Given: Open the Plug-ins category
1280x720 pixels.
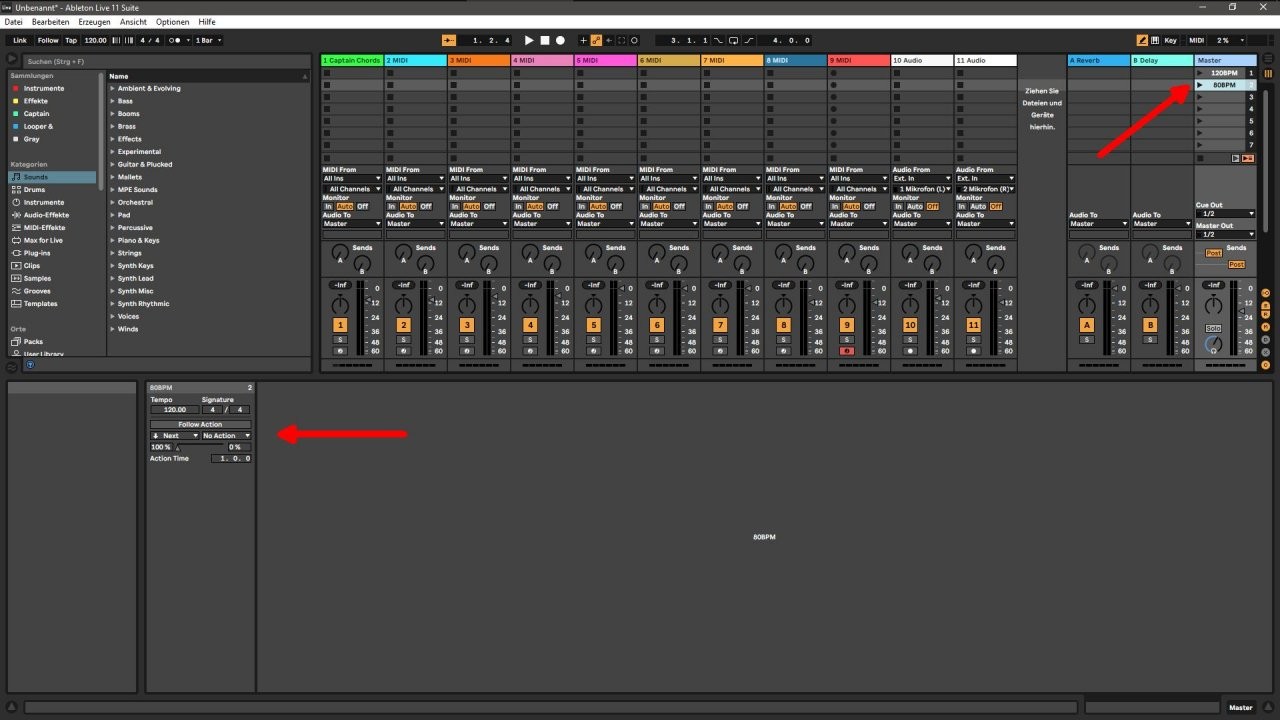Looking at the screenshot, I should point(38,253).
